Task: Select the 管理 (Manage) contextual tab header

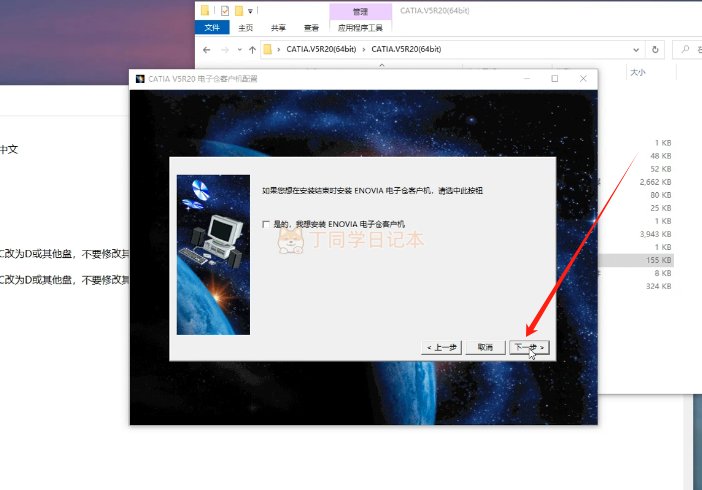Action: pyautogui.click(x=359, y=11)
